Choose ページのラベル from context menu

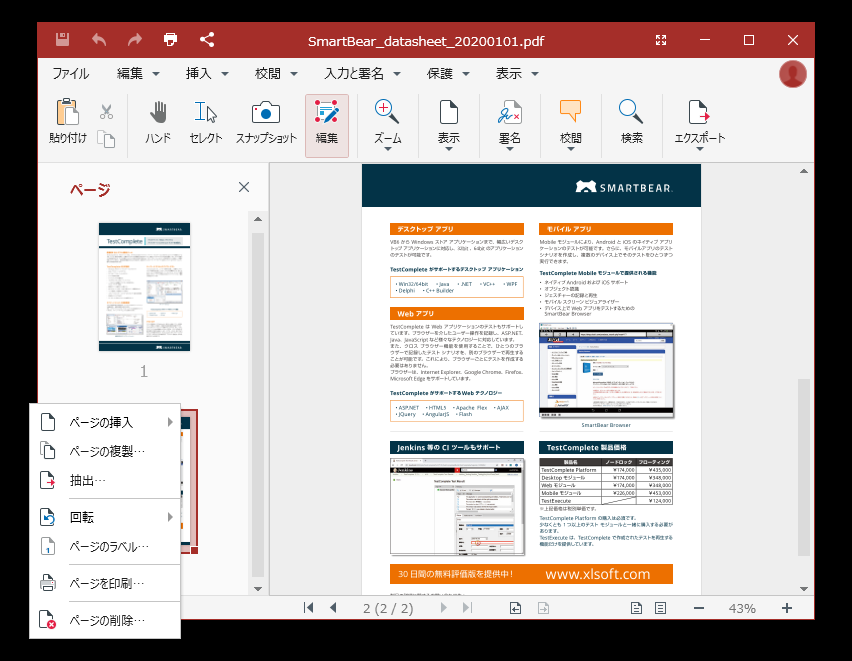pos(105,546)
